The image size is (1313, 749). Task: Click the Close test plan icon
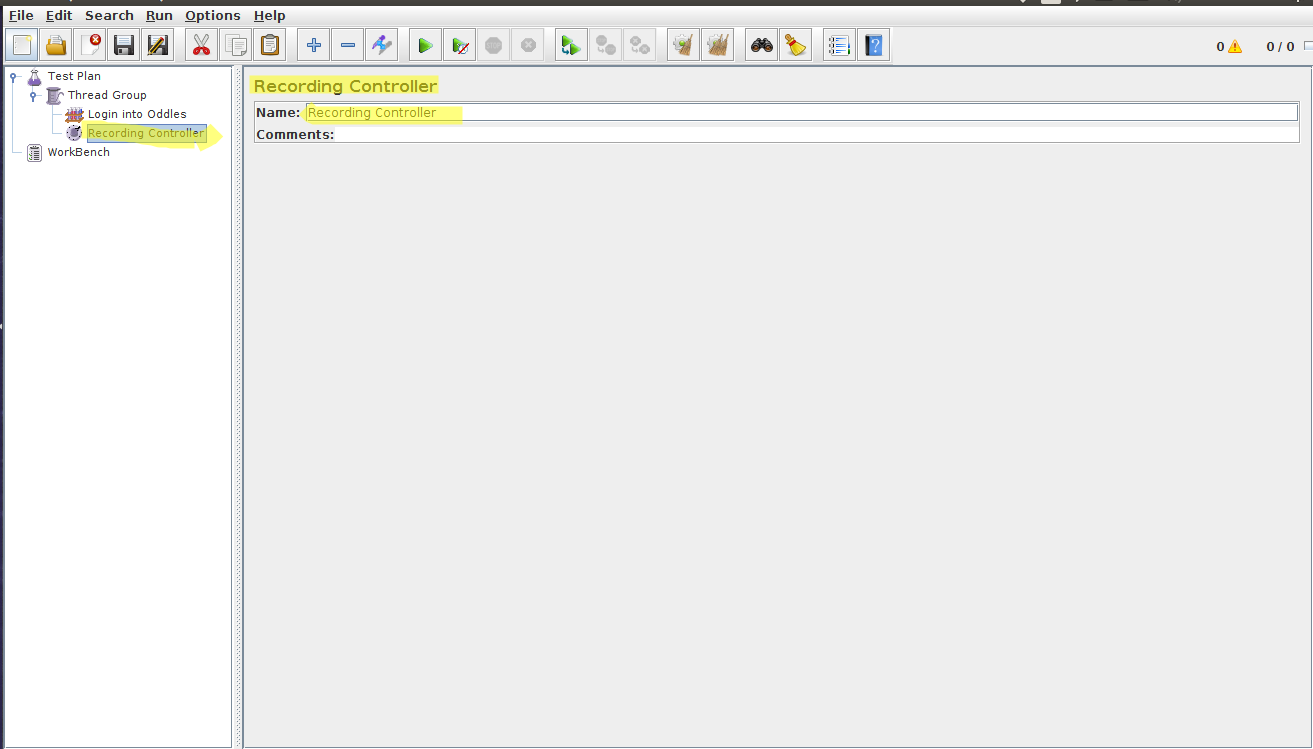point(90,45)
